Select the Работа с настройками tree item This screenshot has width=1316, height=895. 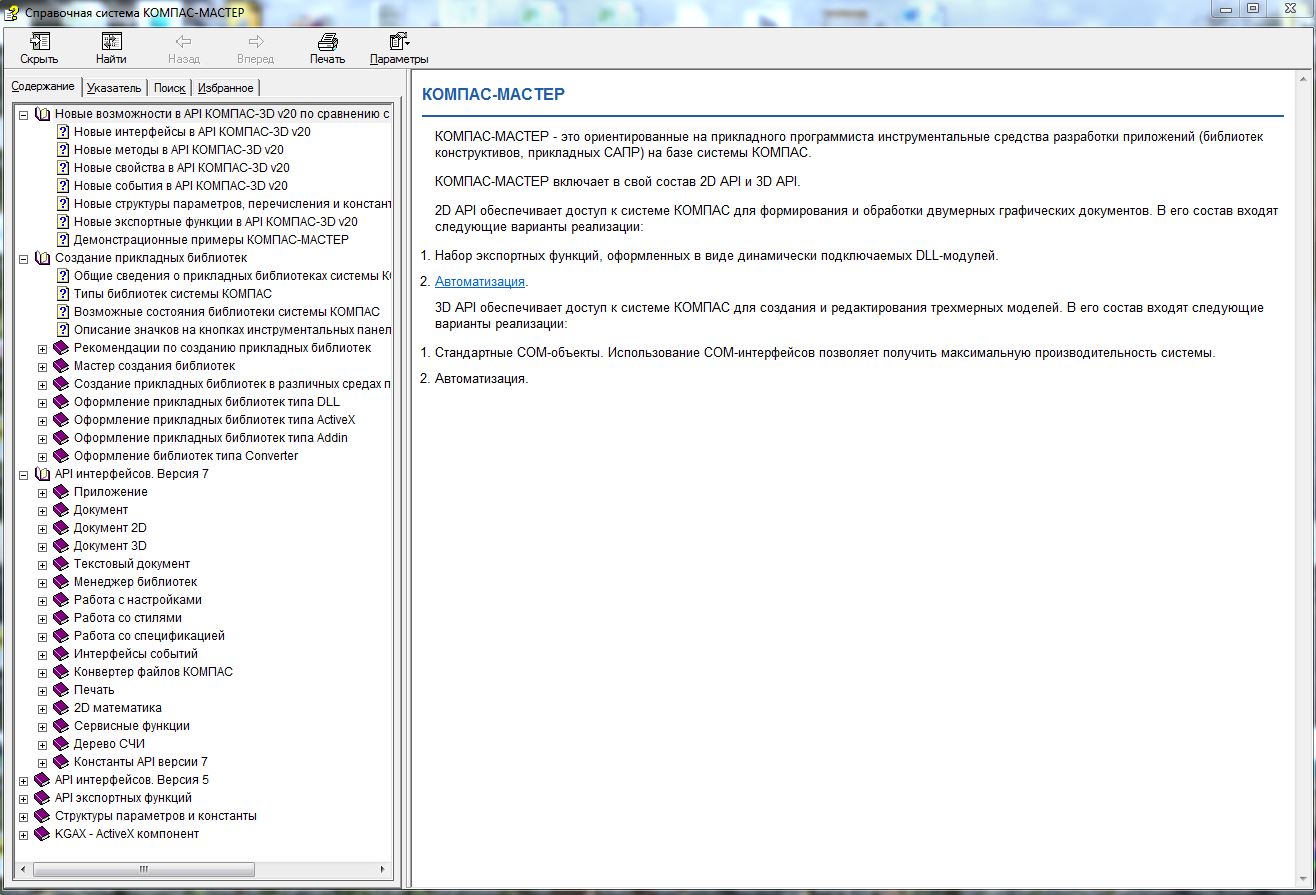click(x=138, y=600)
